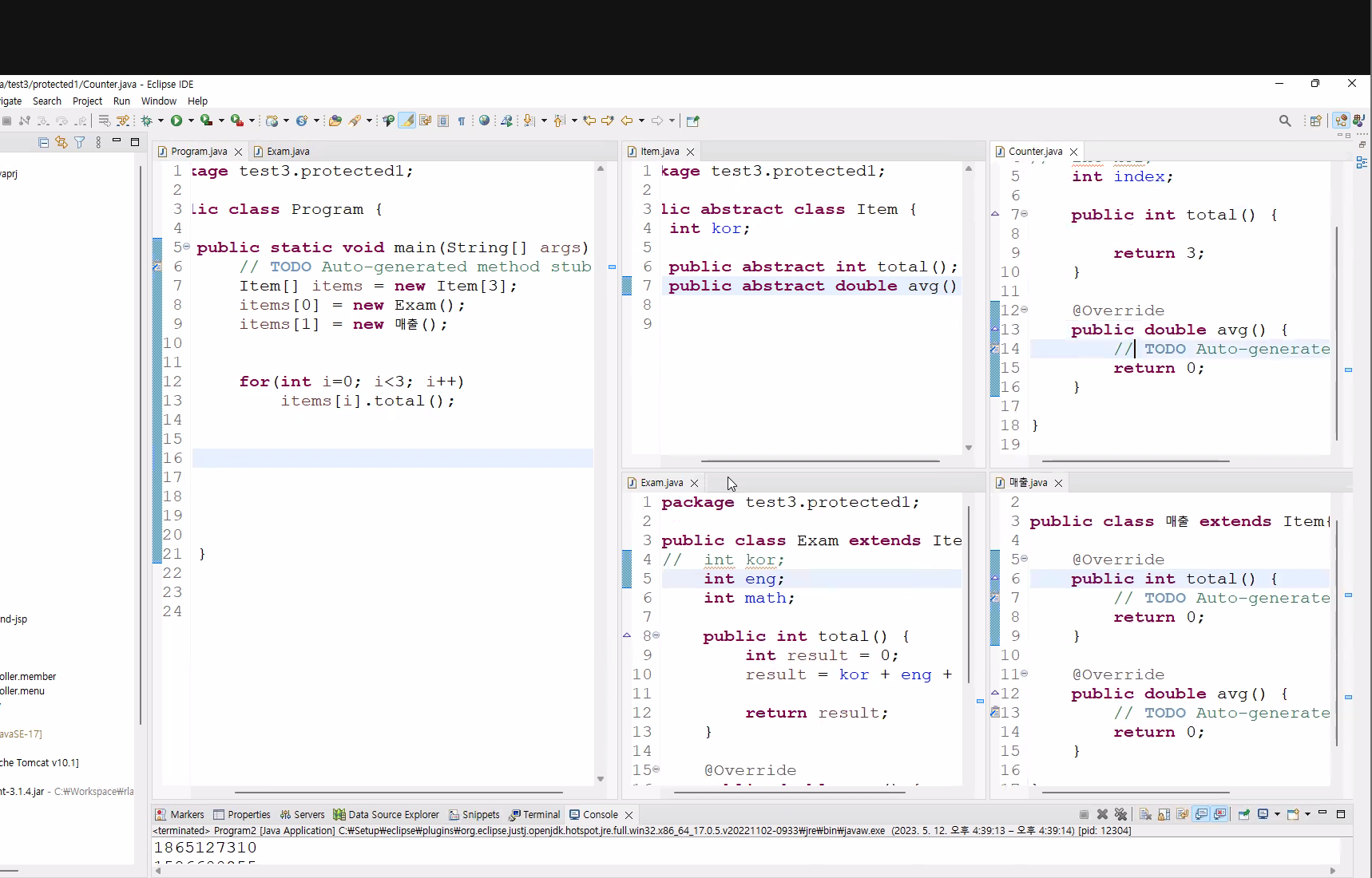
Task: Open the Data Source Explorer tab
Action: tap(387, 814)
